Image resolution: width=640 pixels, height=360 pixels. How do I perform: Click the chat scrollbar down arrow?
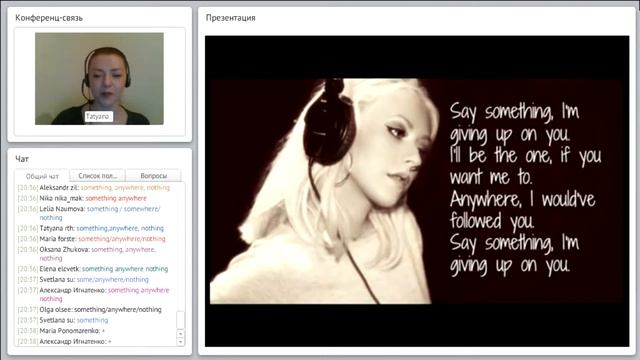[x=180, y=342]
